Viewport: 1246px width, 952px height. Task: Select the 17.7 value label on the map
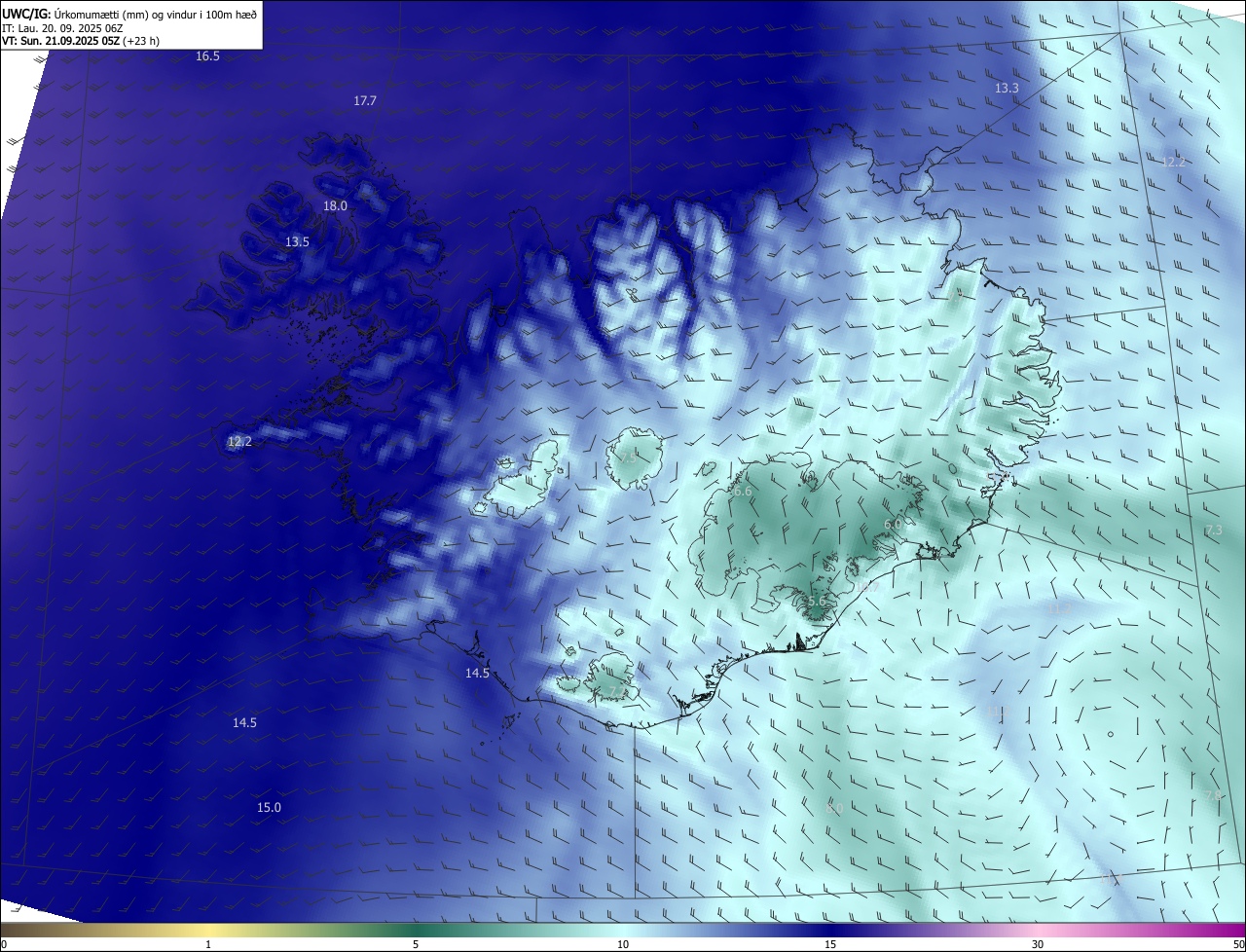[365, 101]
